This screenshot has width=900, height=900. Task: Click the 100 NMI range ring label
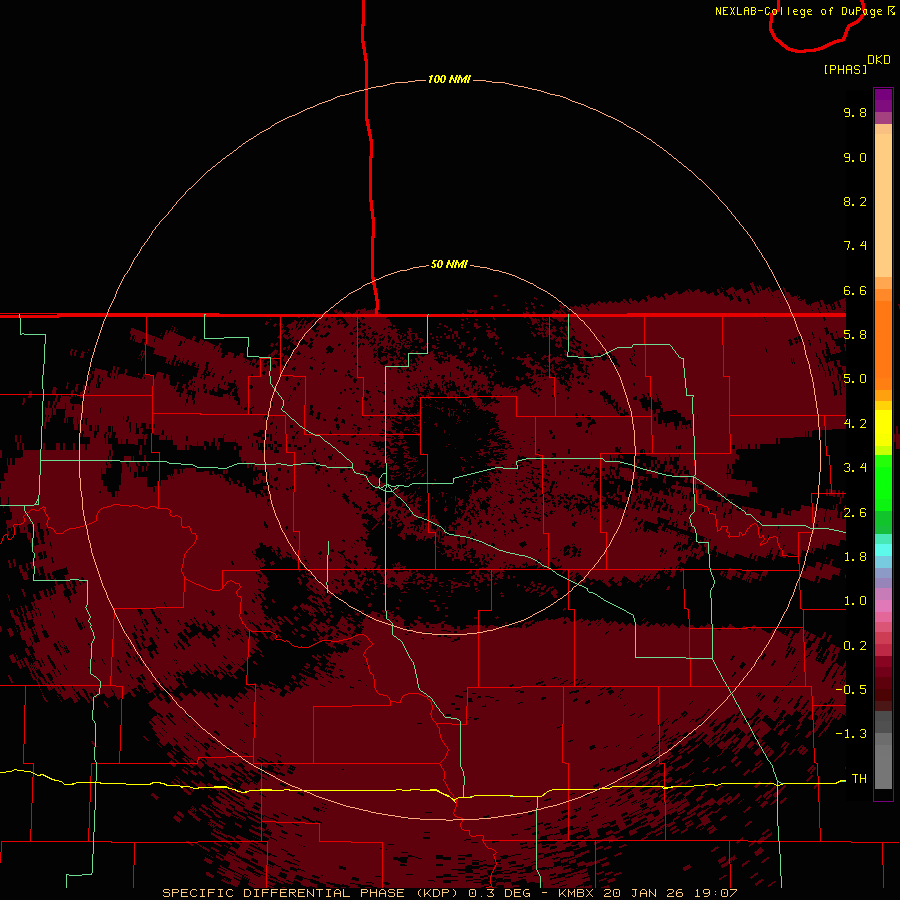click(x=449, y=79)
